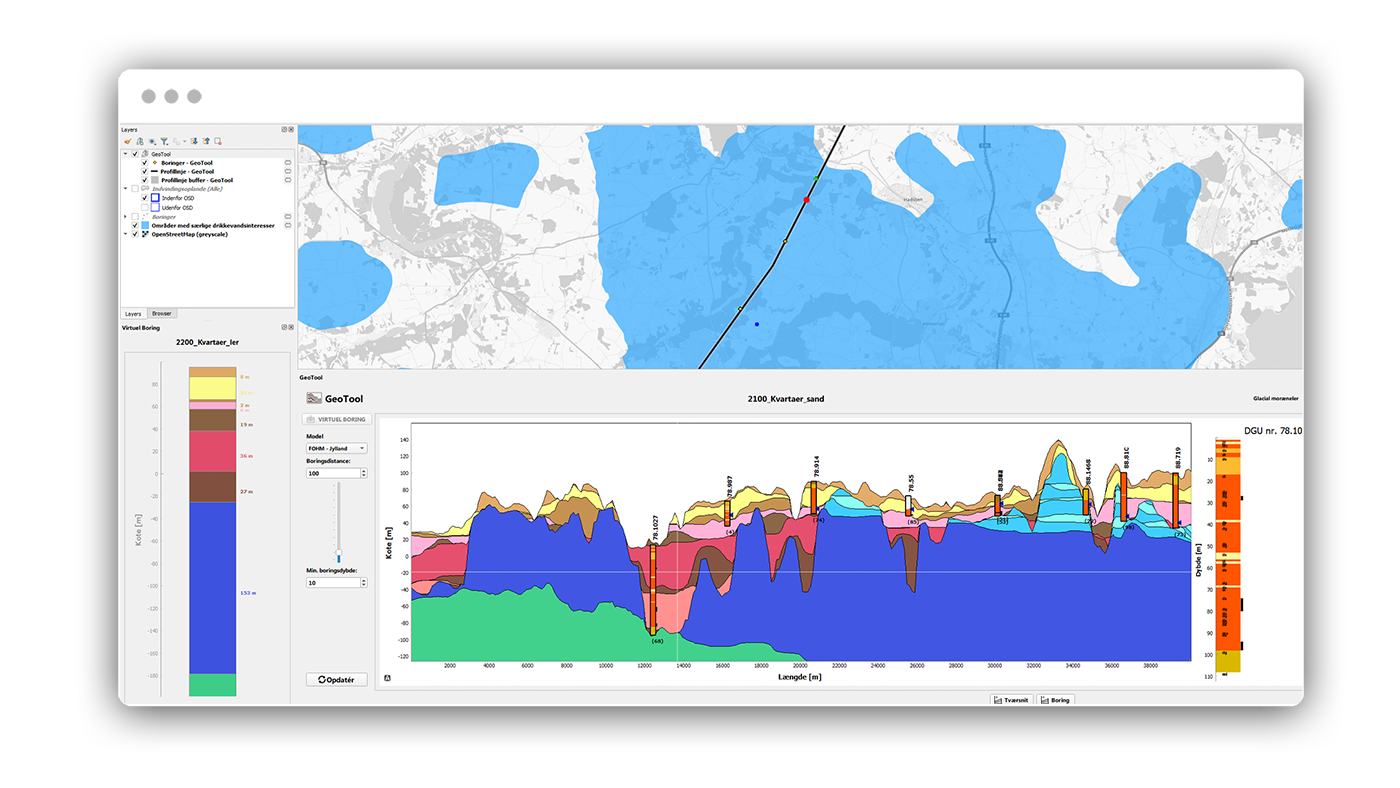
Task: Switch to the Browser tab
Action: pos(162,313)
